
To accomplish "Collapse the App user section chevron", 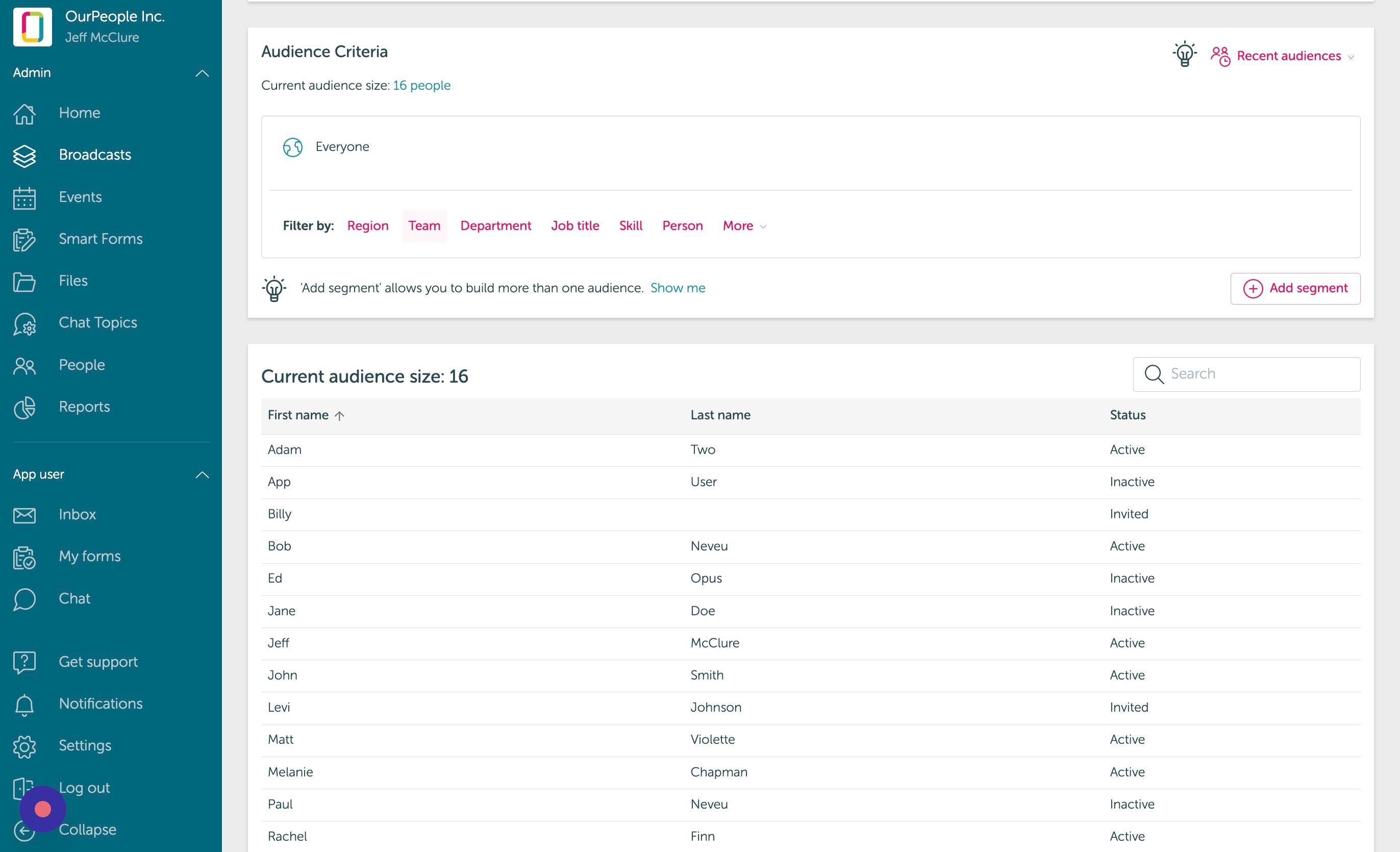I will click(202, 475).
